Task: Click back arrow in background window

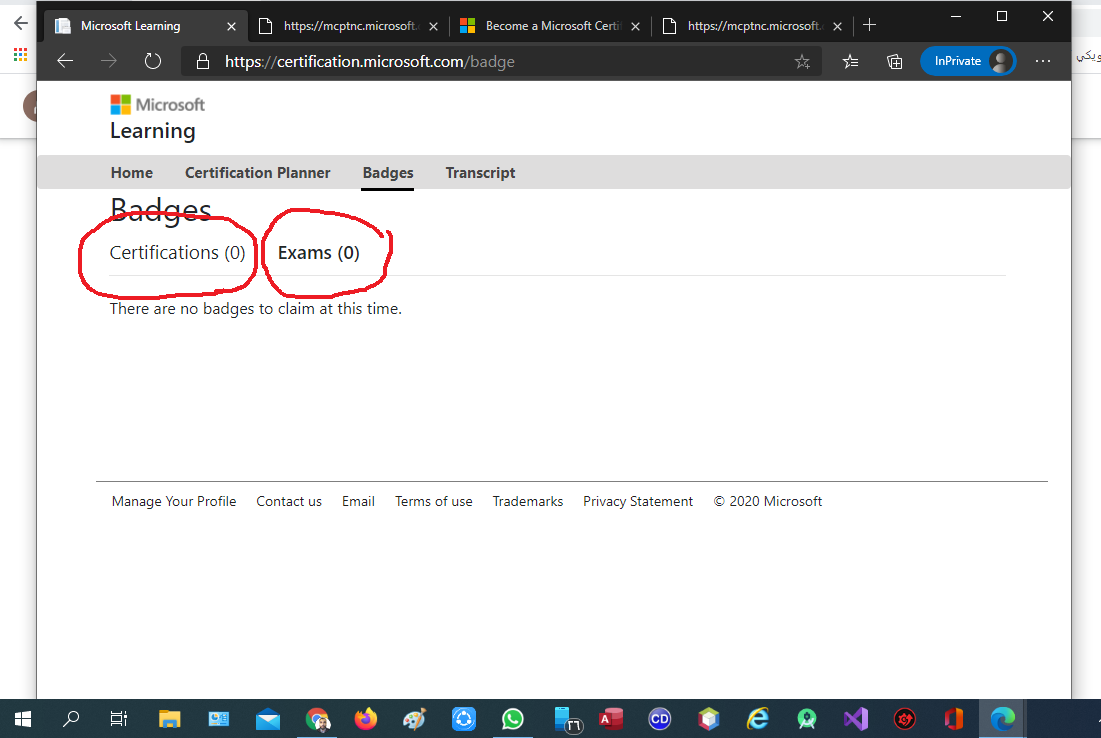Action: (20, 23)
